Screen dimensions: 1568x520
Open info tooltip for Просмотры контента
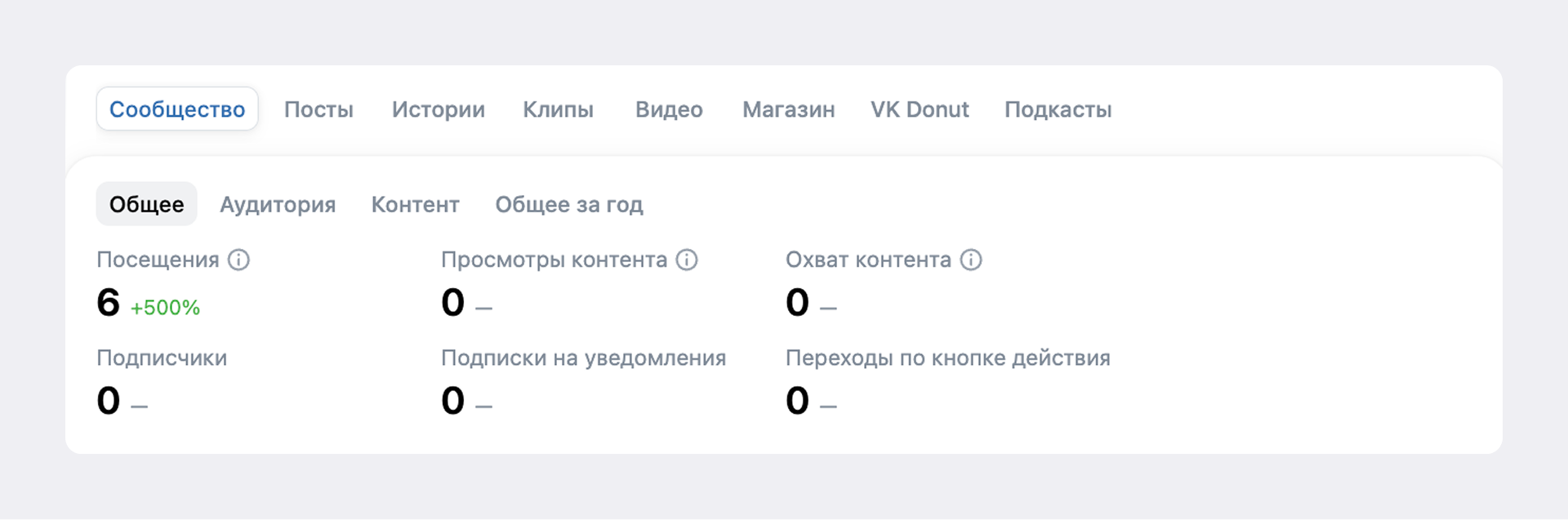(x=687, y=260)
